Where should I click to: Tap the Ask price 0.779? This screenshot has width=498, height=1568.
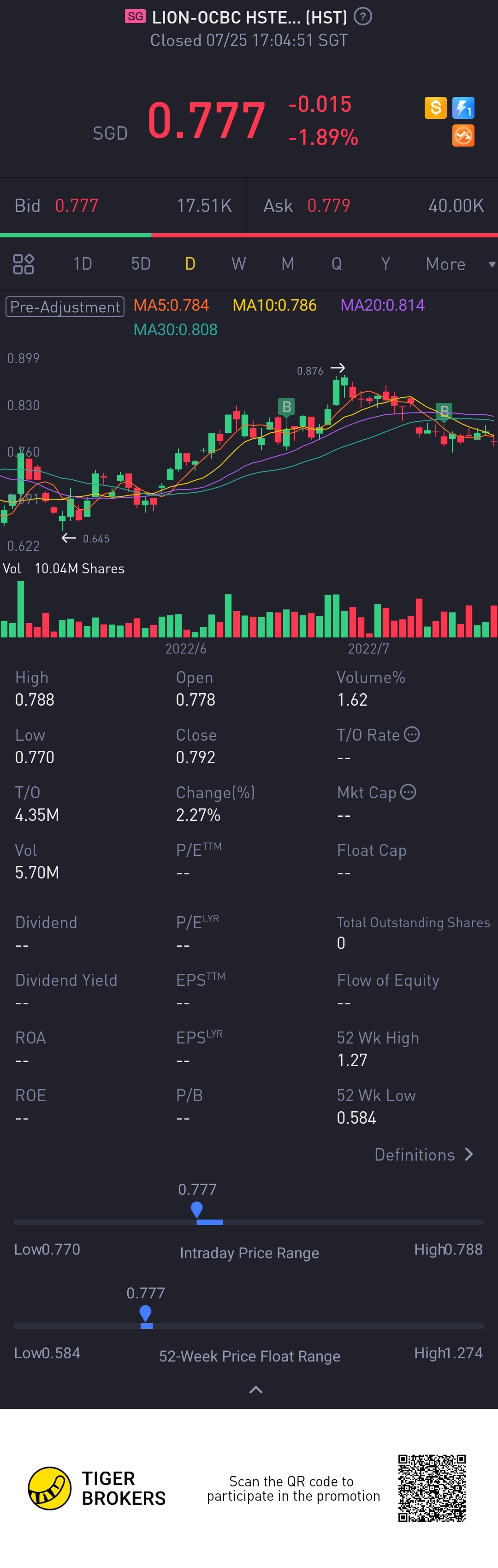[329, 206]
